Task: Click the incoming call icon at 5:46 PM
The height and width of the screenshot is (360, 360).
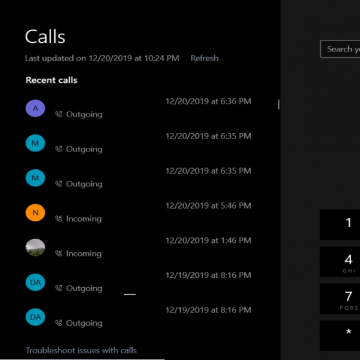Action: click(x=59, y=219)
